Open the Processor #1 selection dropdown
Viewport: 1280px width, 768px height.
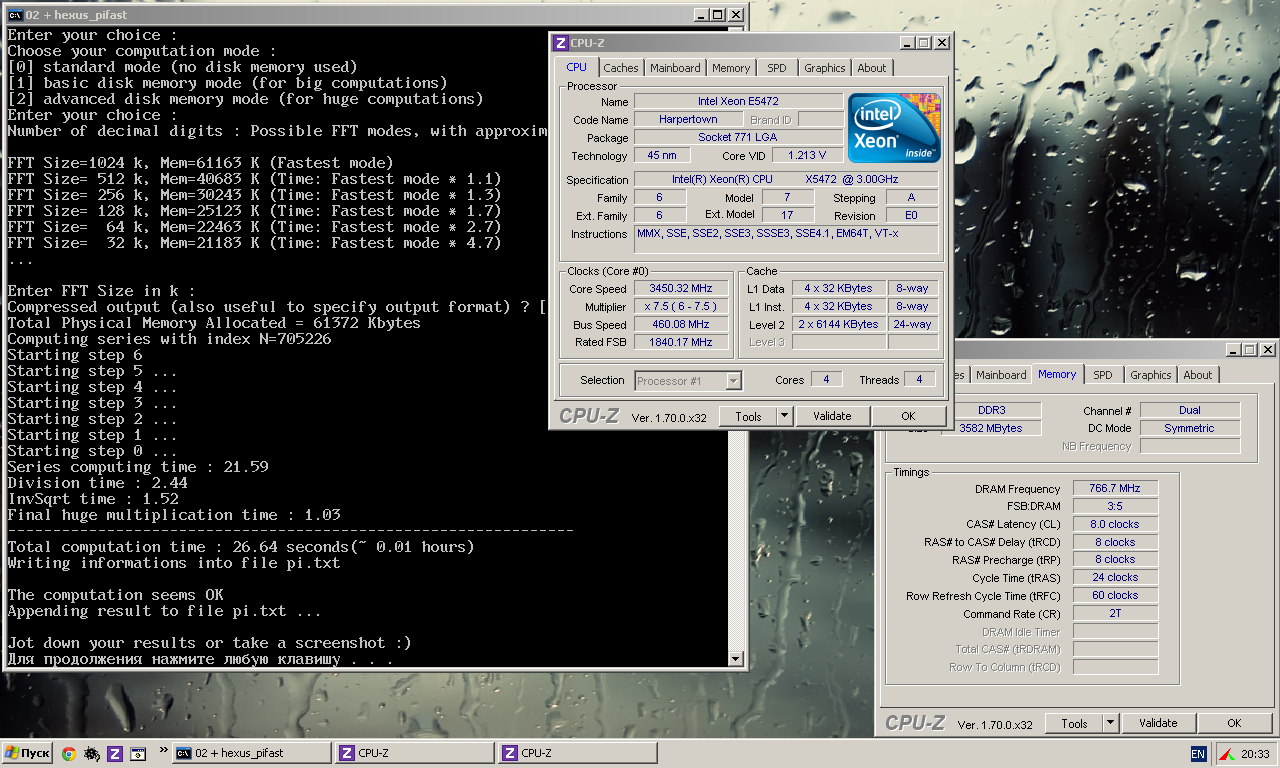coord(688,380)
